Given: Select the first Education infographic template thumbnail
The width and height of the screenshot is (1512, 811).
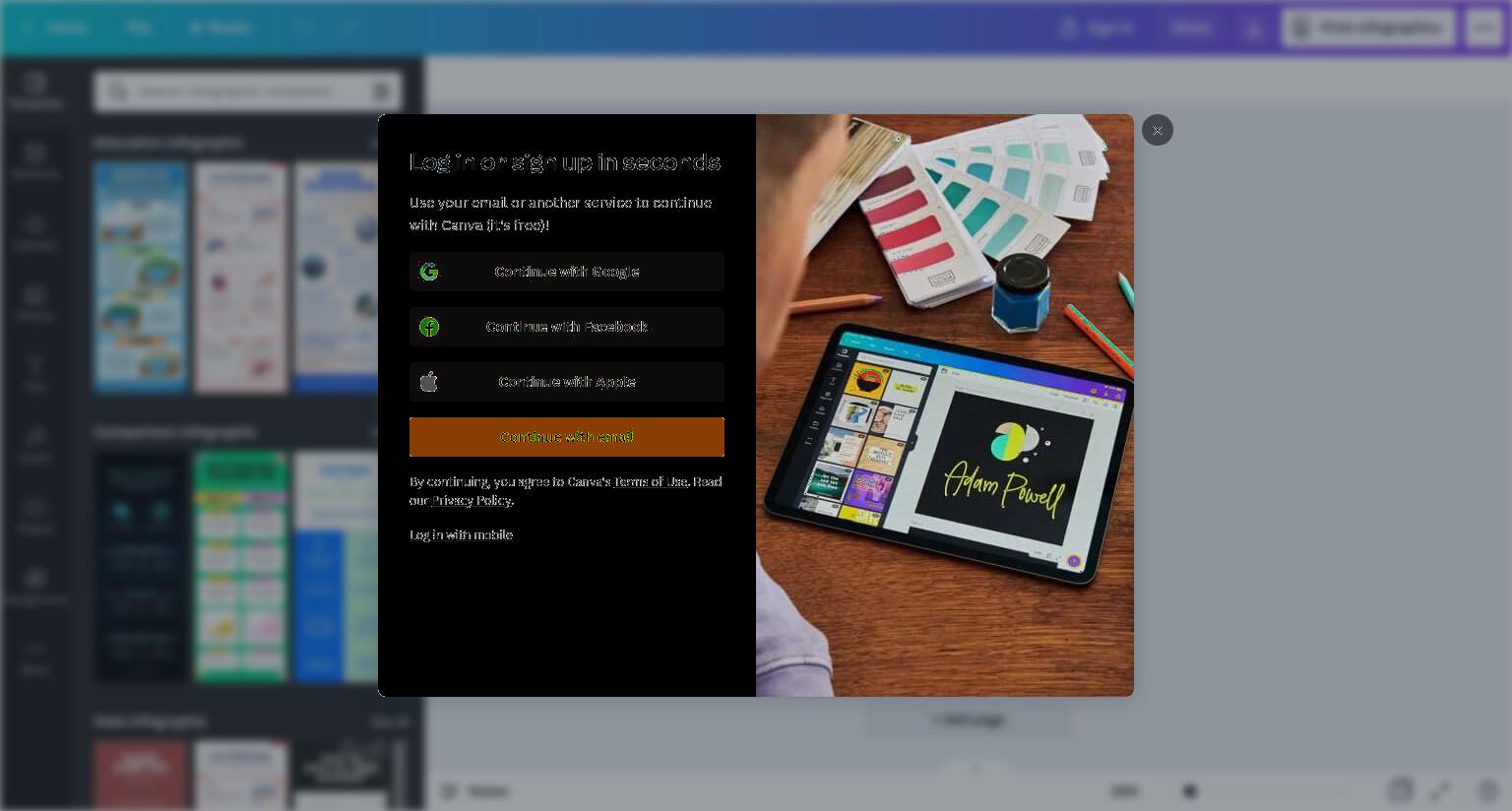Looking at the screenshot, I should click(141, 278).
